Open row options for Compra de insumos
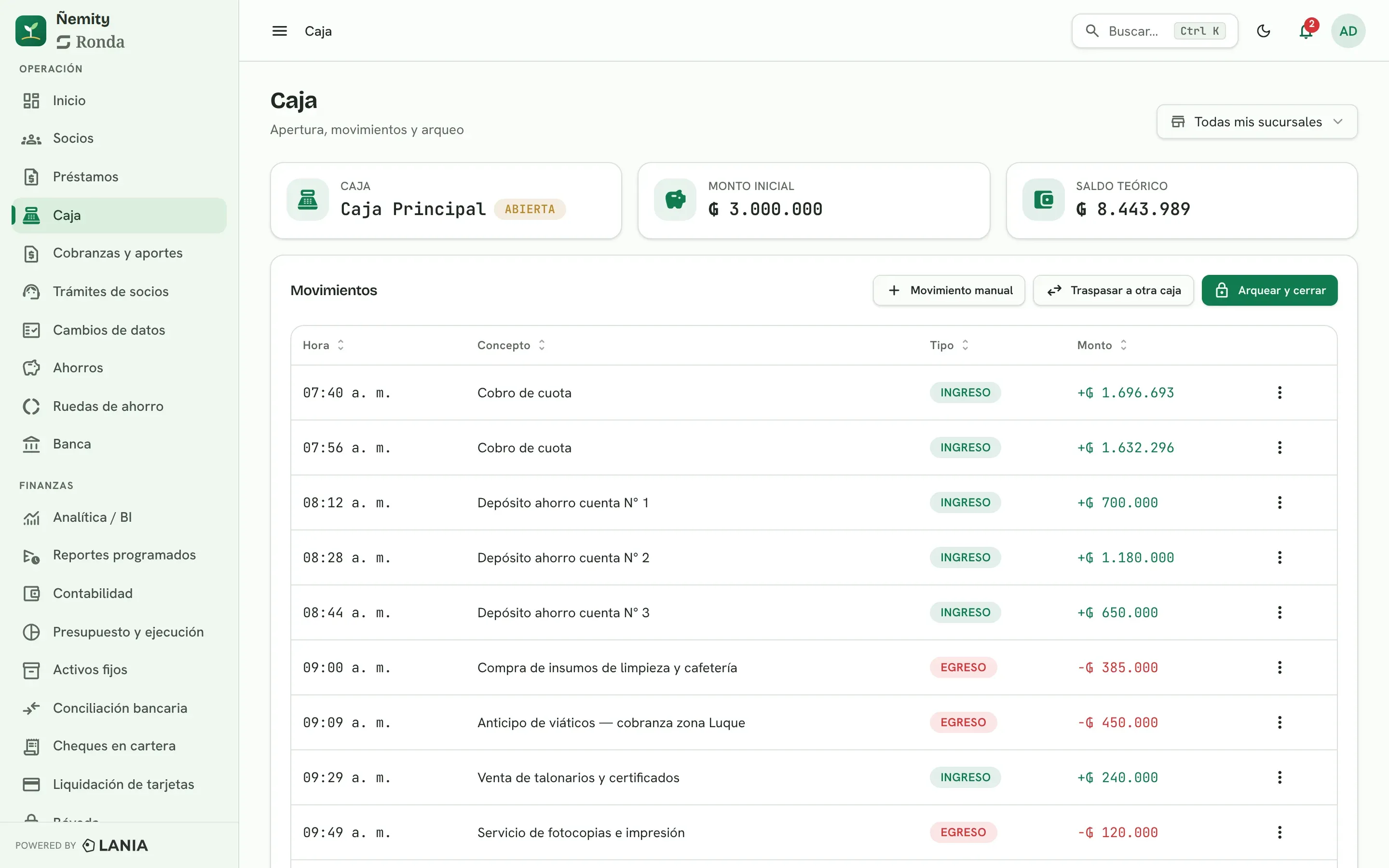This screenshot has width=1389, height=868. tap(1280, 668)
